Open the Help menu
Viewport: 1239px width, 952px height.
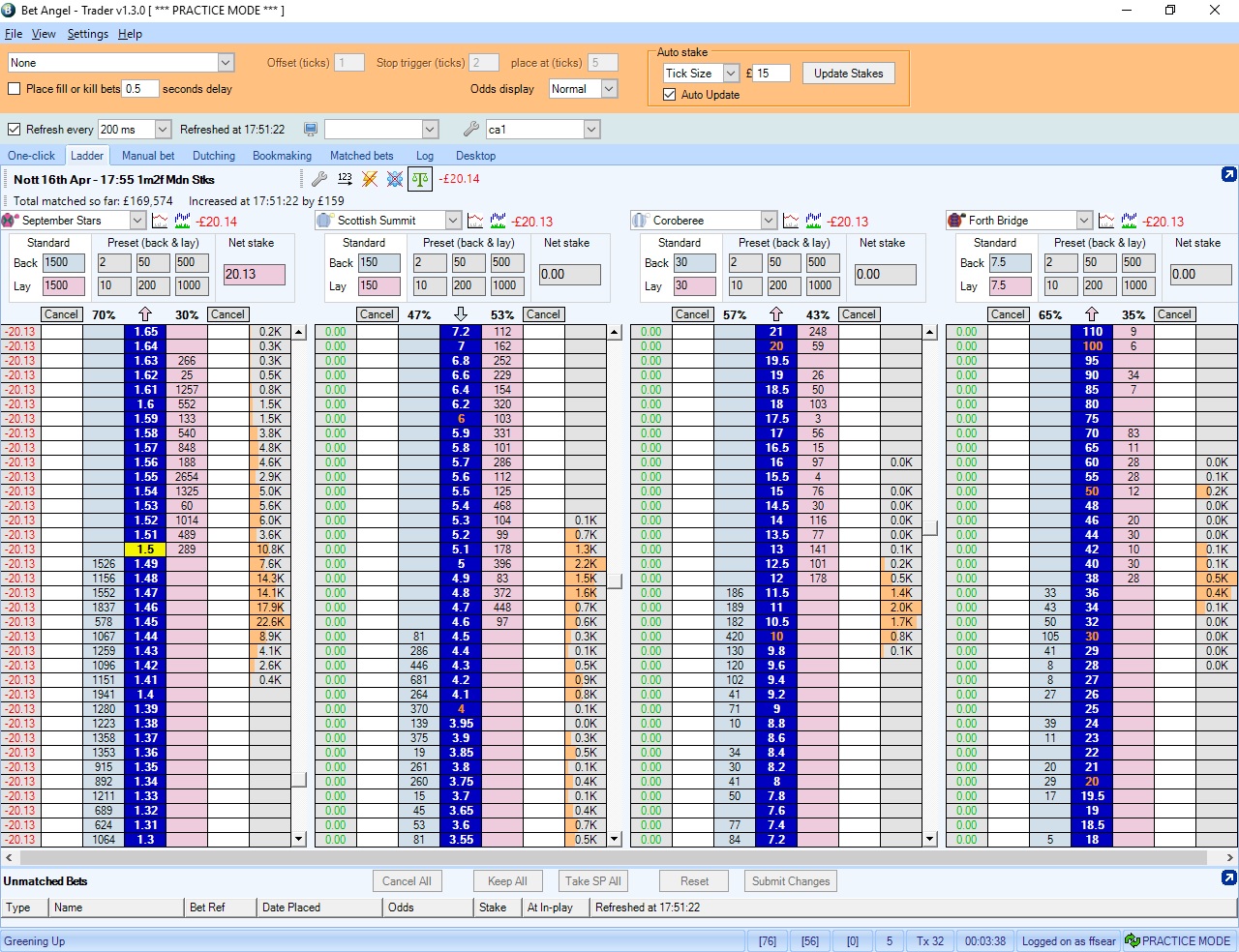click(x=131, y=34)
